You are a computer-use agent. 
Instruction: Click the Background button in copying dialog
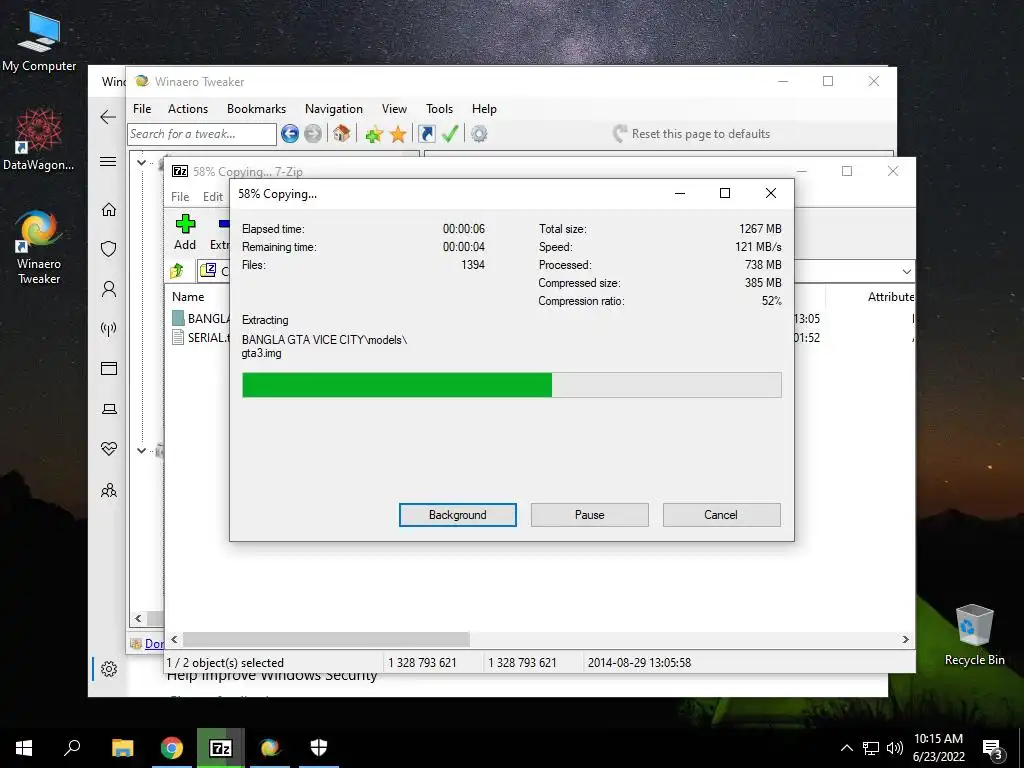click(457, 515)
